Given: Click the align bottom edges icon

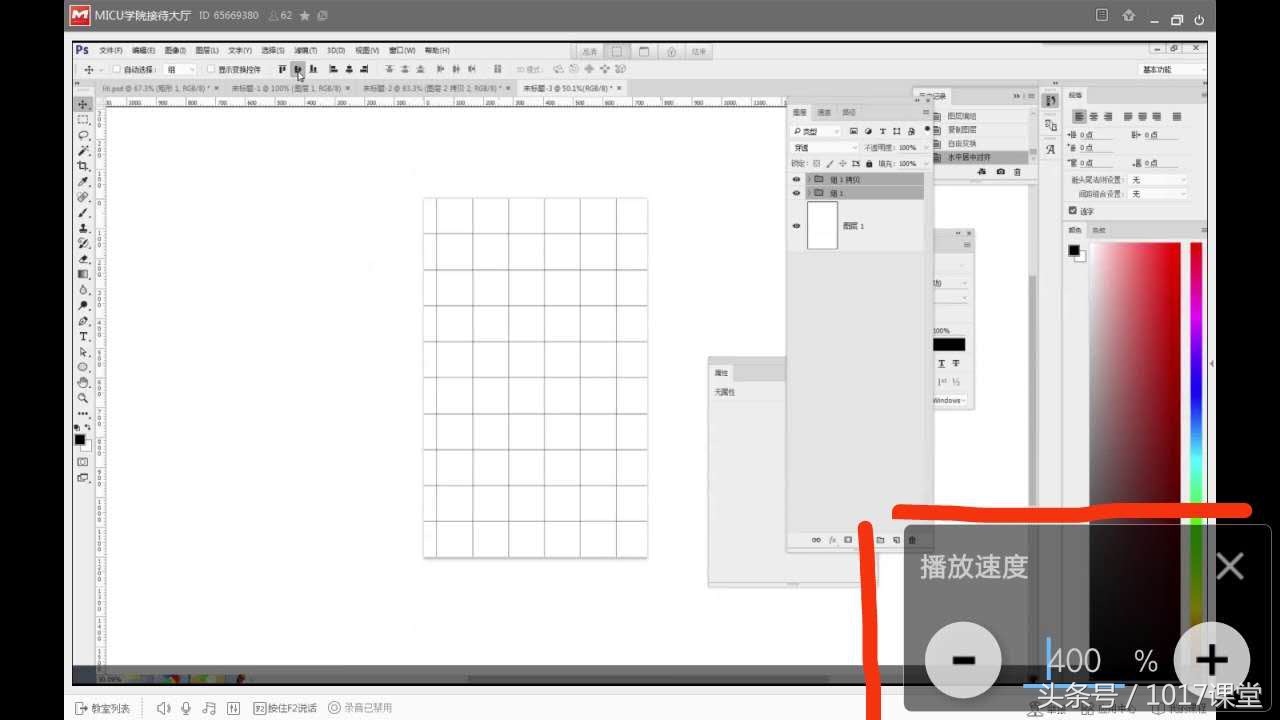Looking at the screenshot, I should pos(314,69).
